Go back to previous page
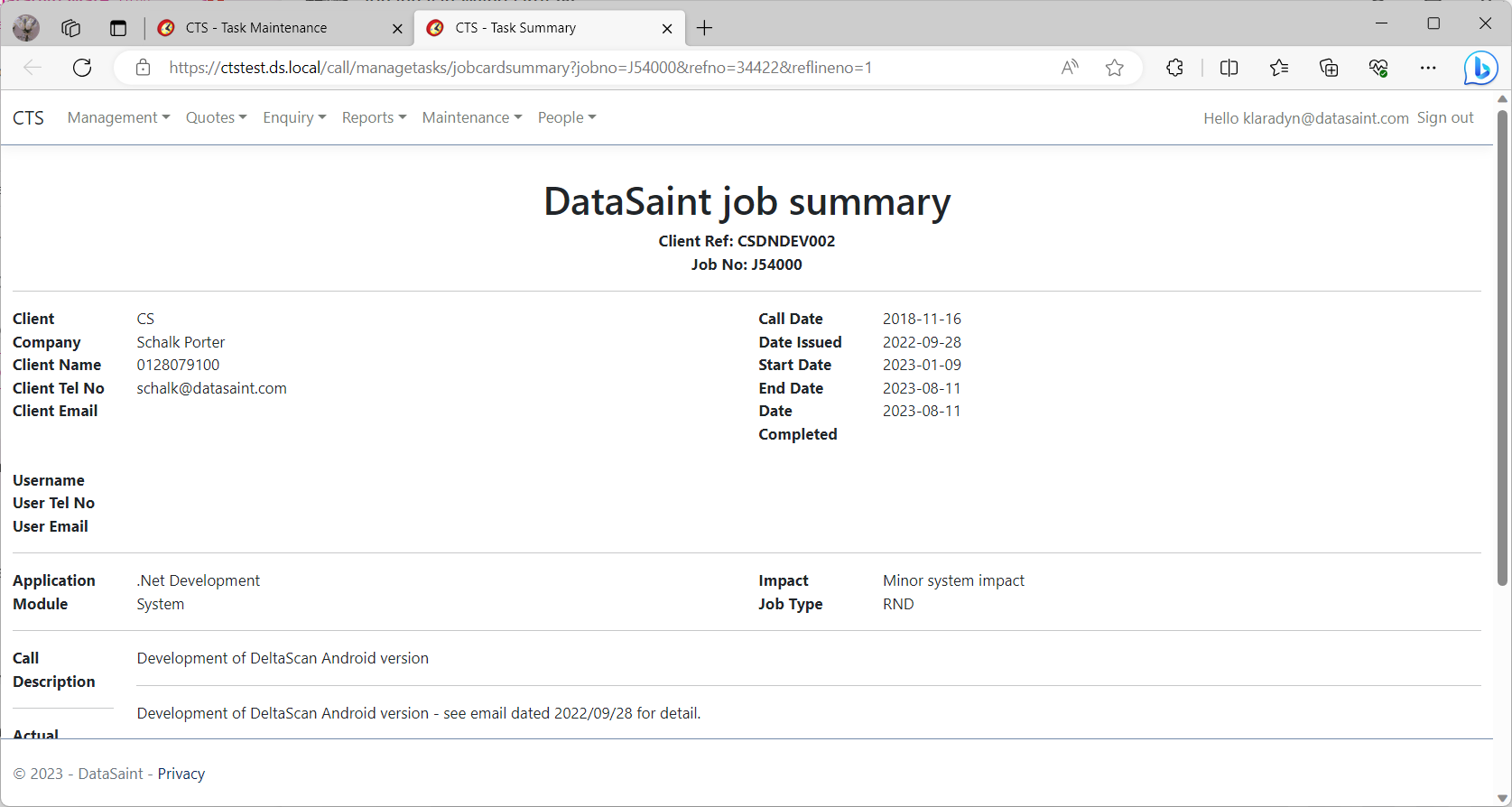This screenshot has width=1512, height=807. click(x=32, y=68)
